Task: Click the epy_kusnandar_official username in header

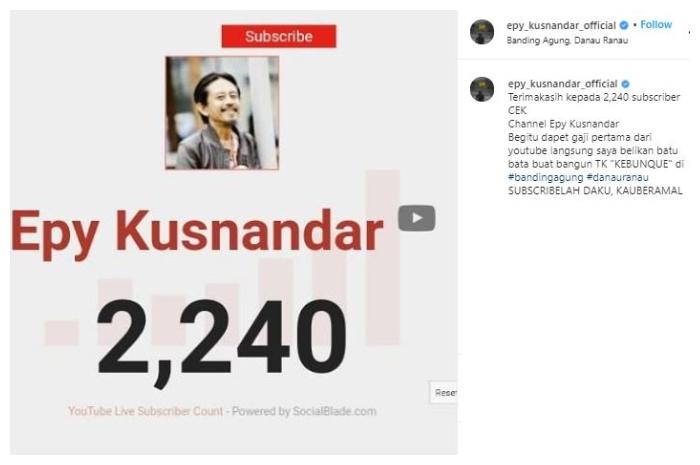Action: click(561, 25)
